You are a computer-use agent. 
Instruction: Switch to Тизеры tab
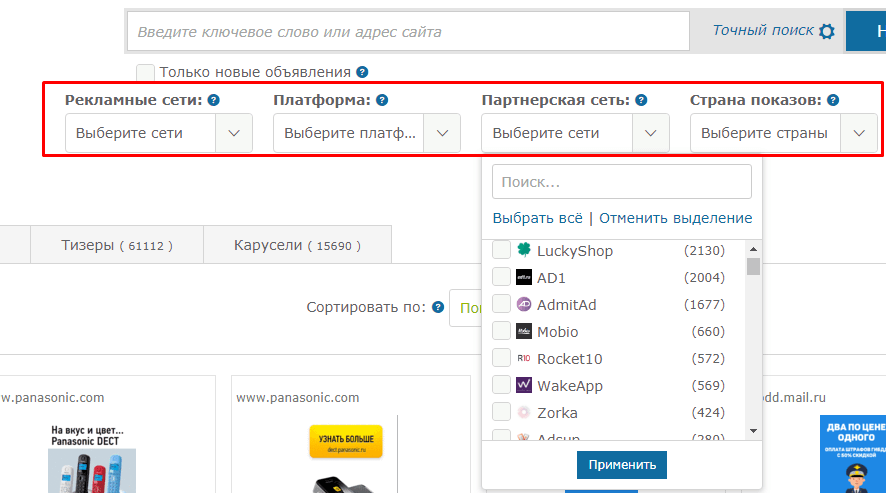pos(117,245)
